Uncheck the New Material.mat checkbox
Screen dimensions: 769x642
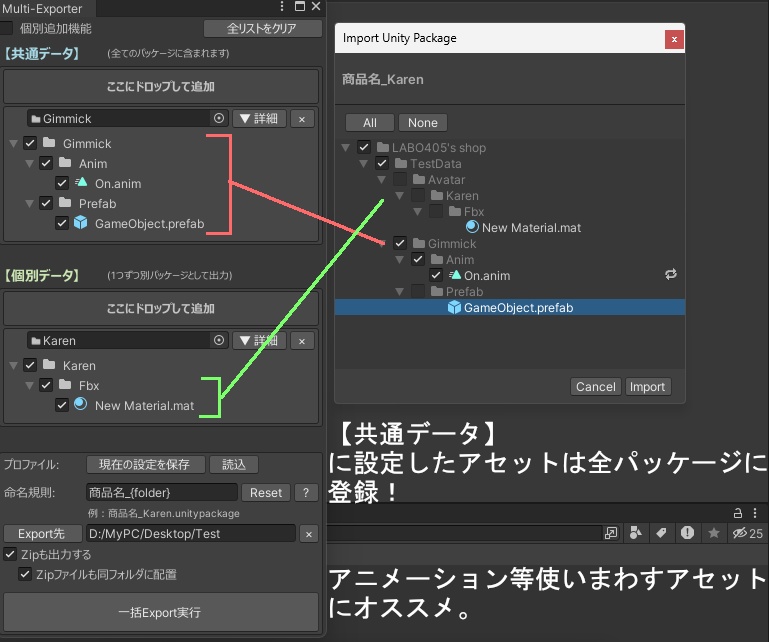62,405
